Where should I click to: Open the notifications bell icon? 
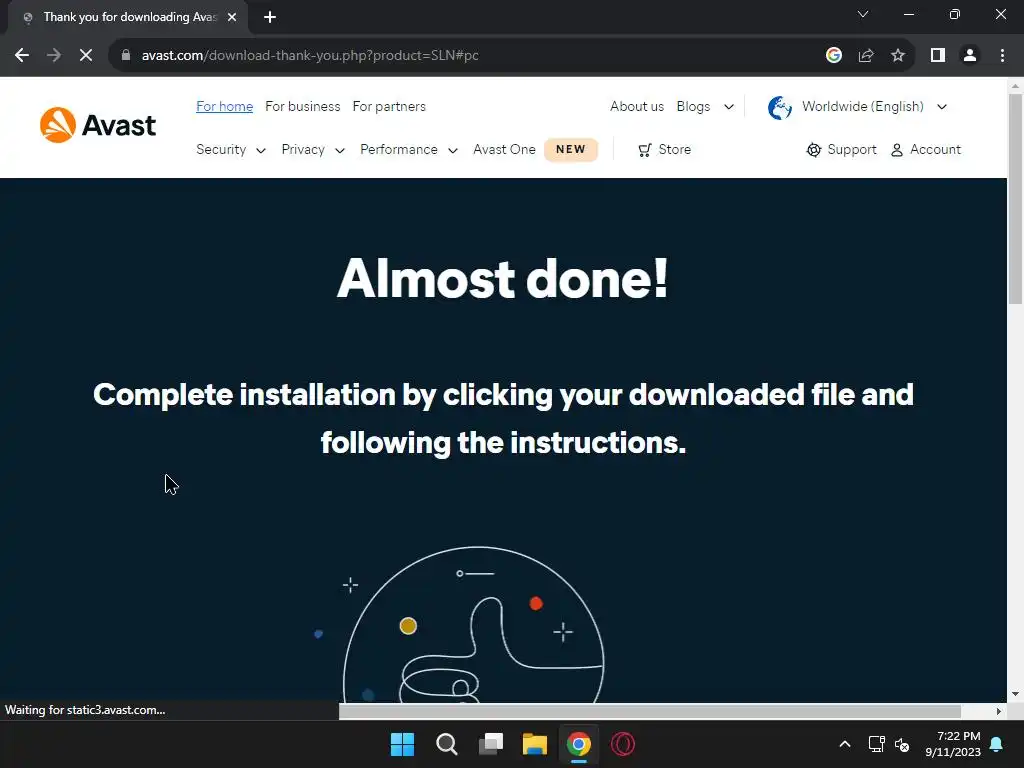coord(997,744)
